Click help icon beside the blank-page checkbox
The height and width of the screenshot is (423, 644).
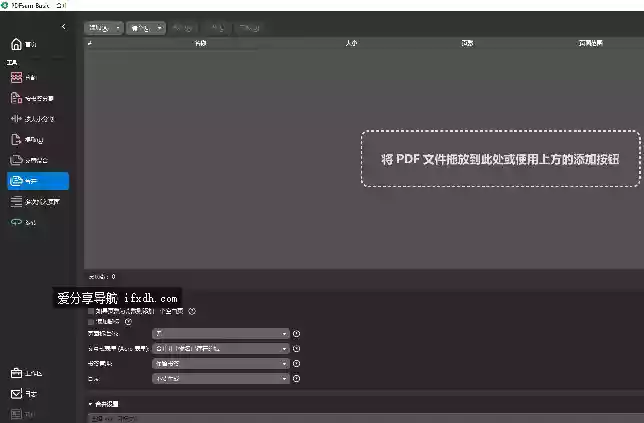[192, 311]
